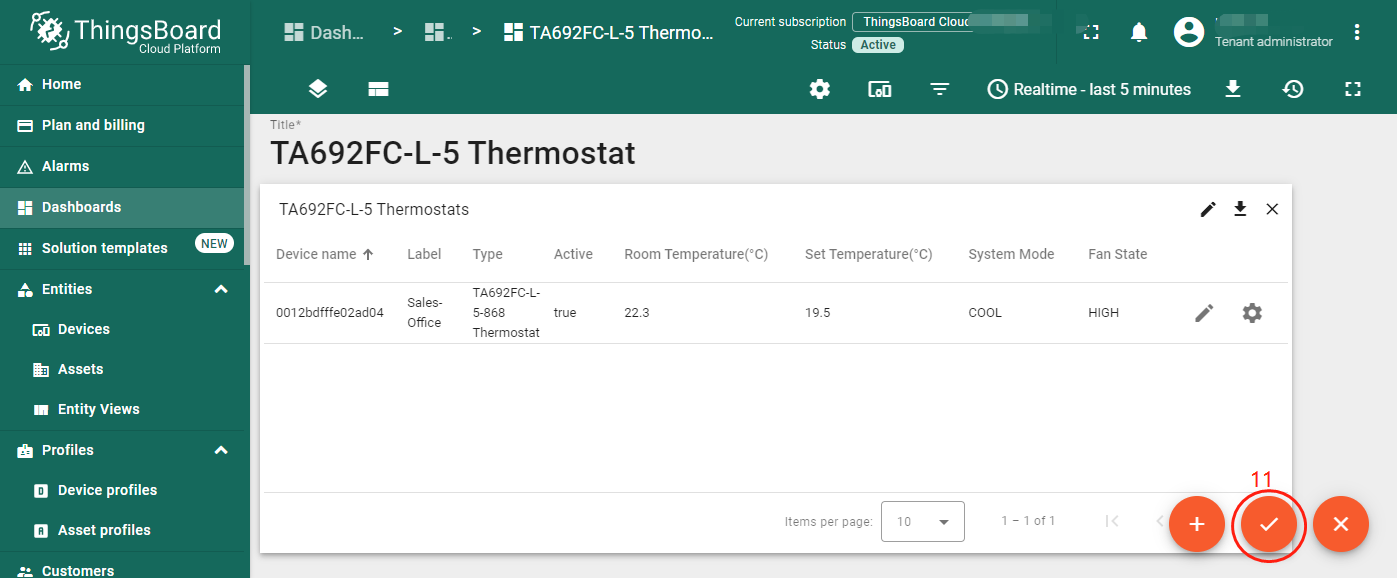1397x578 pixels.
Task: Open entity aliases icon
Action: (x=880, y=89)
